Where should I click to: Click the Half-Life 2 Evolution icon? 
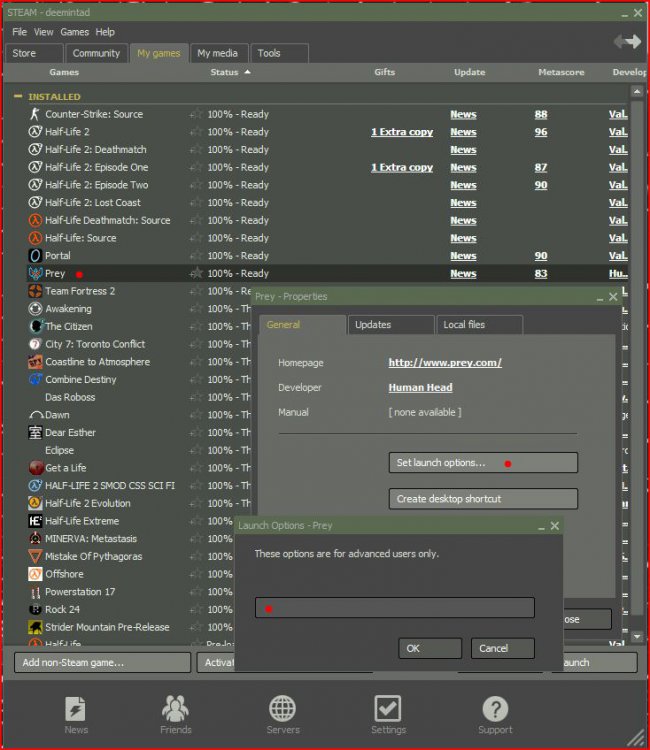[35, 503]
